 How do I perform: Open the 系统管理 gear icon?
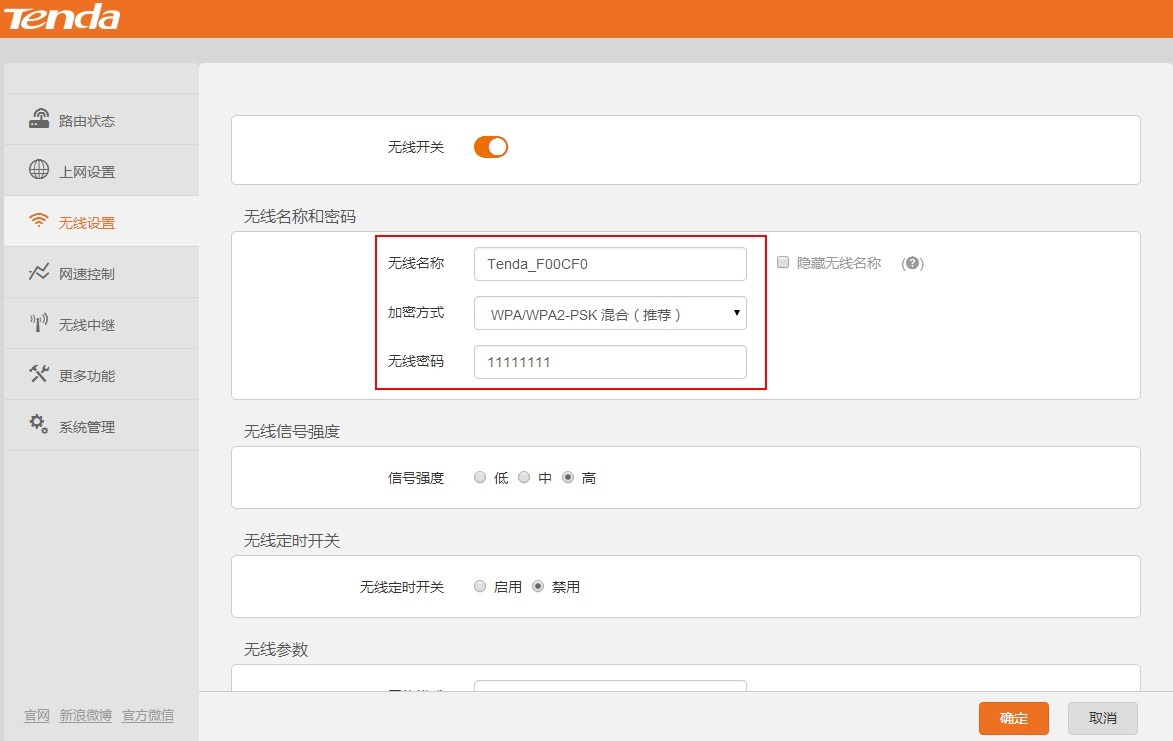click(x=36, y=424)
